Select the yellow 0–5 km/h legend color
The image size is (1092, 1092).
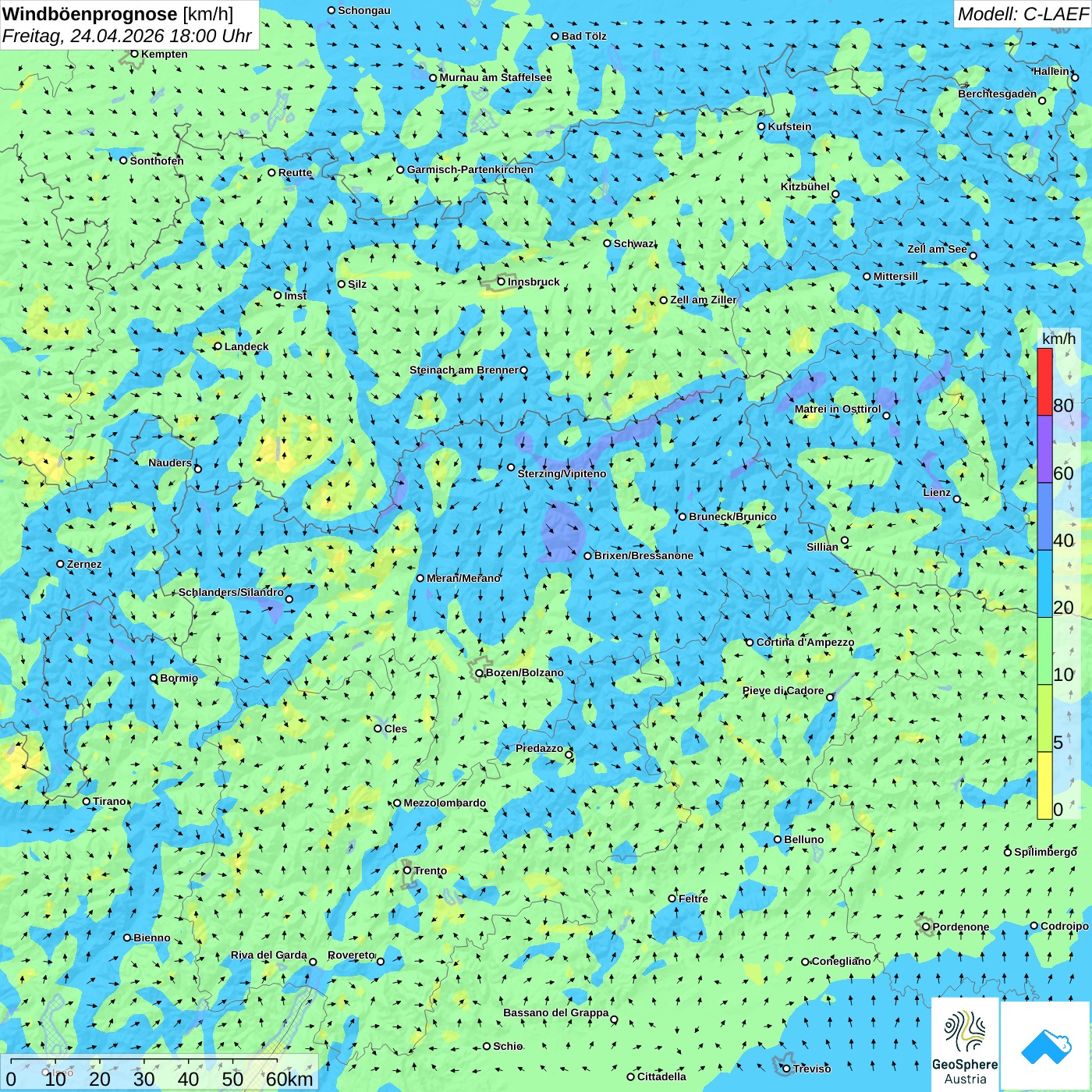(1044, 785)
